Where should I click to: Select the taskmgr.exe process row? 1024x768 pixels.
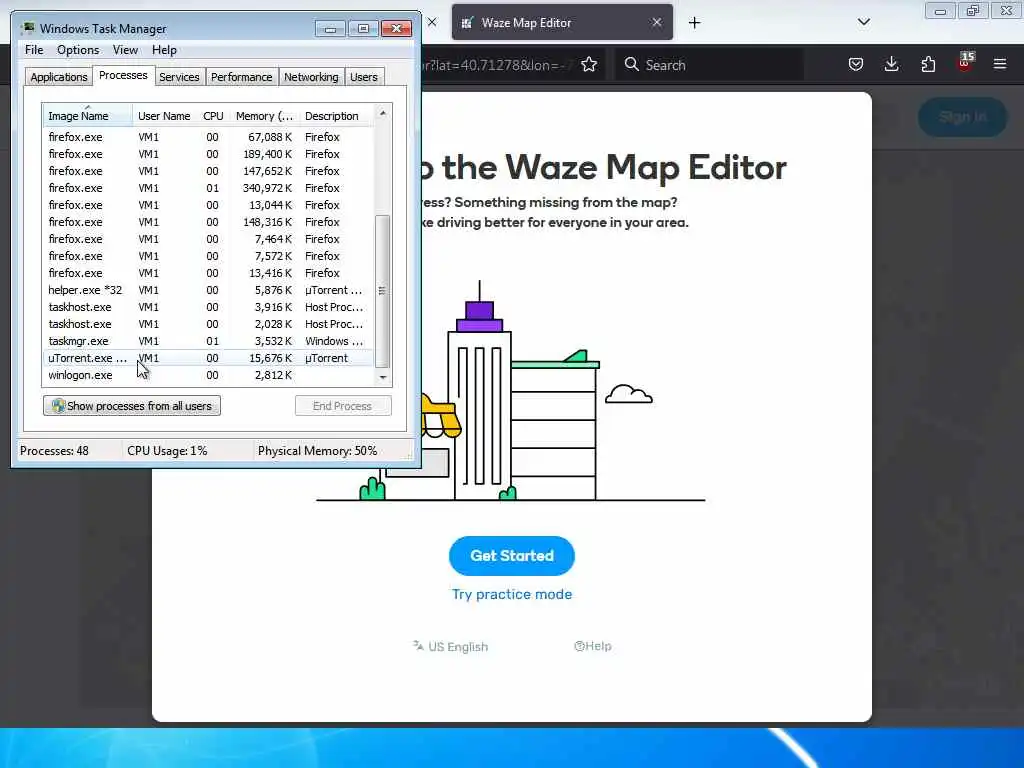click(208, 341)
